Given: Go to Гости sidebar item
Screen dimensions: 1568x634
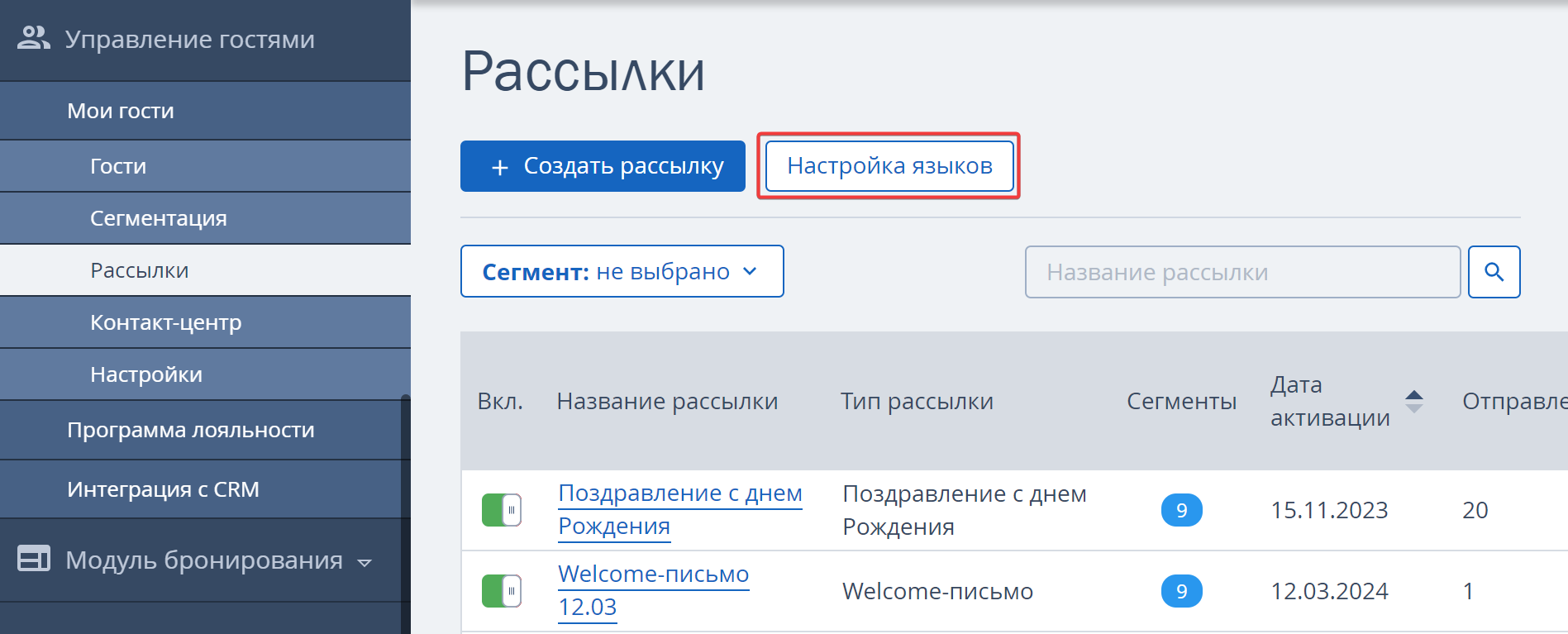Looking at the screenshot, I should pyautogui.click(x=205, y=166).
